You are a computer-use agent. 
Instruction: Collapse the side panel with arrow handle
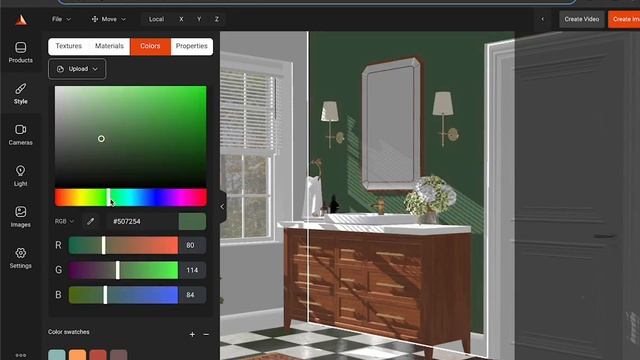click(222, 207)
